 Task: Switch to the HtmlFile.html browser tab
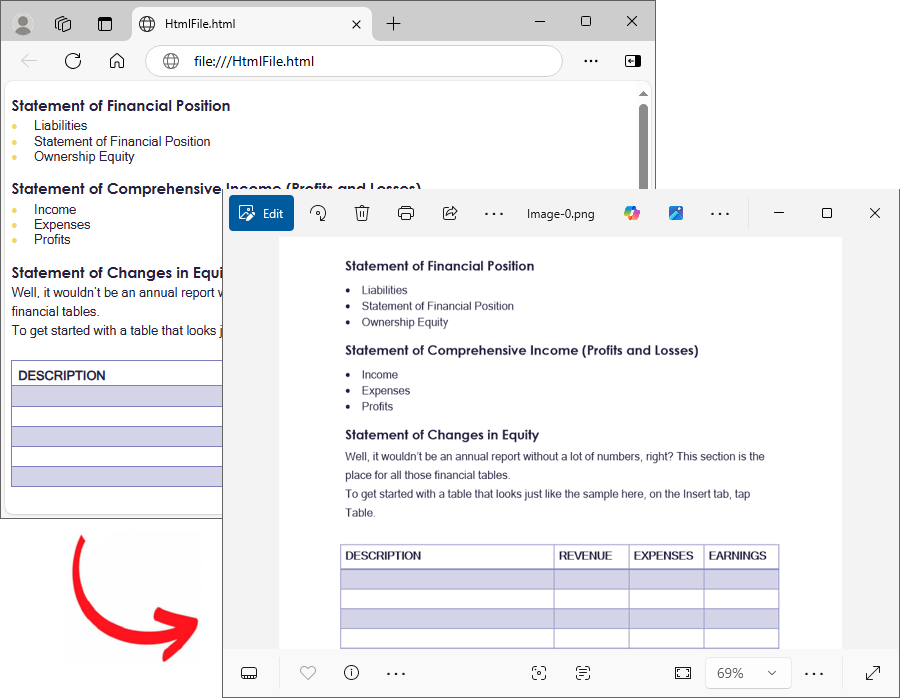point(252,23)
